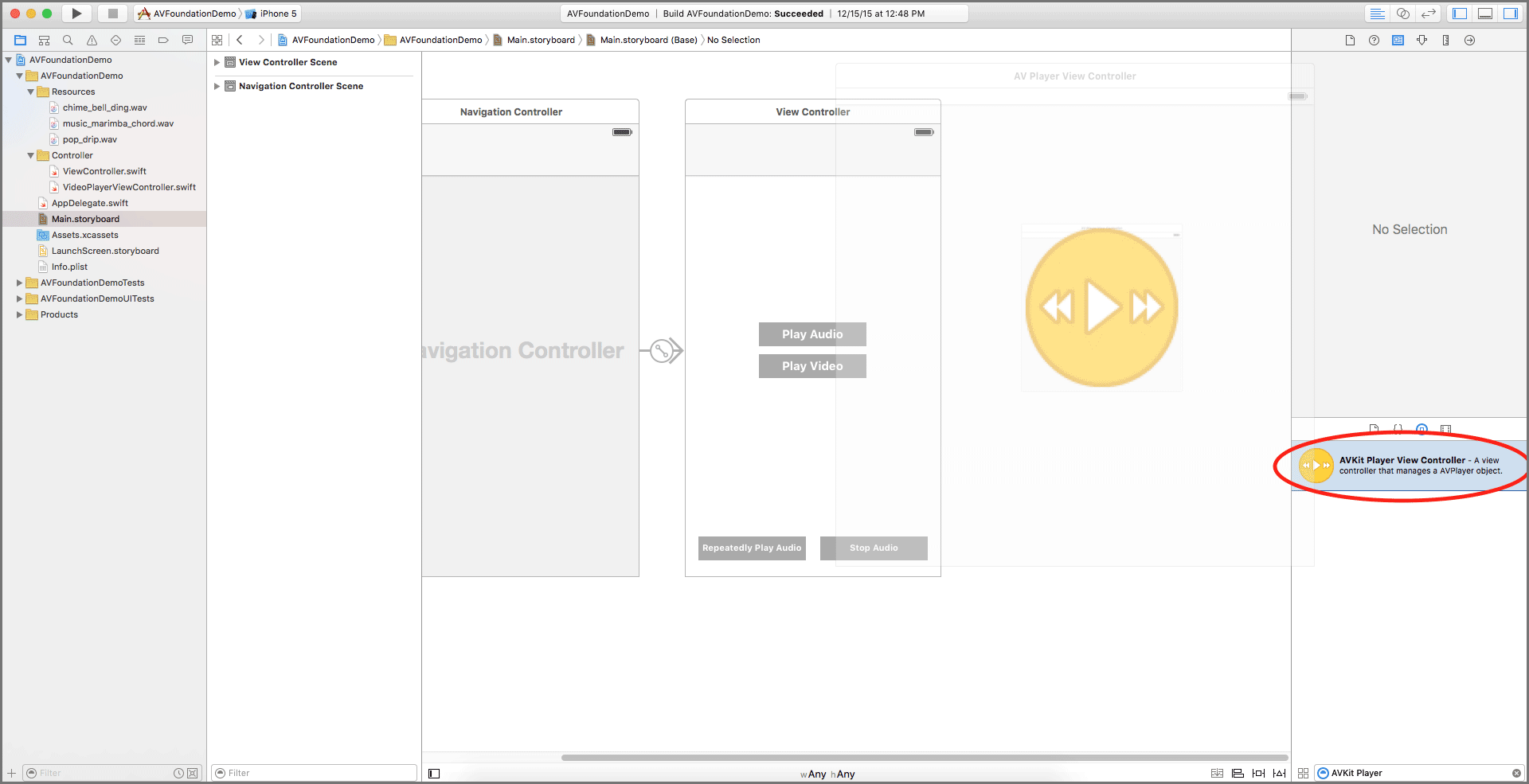Open the Breakpoint navigator
The image size is (1529, 784).
163,40
